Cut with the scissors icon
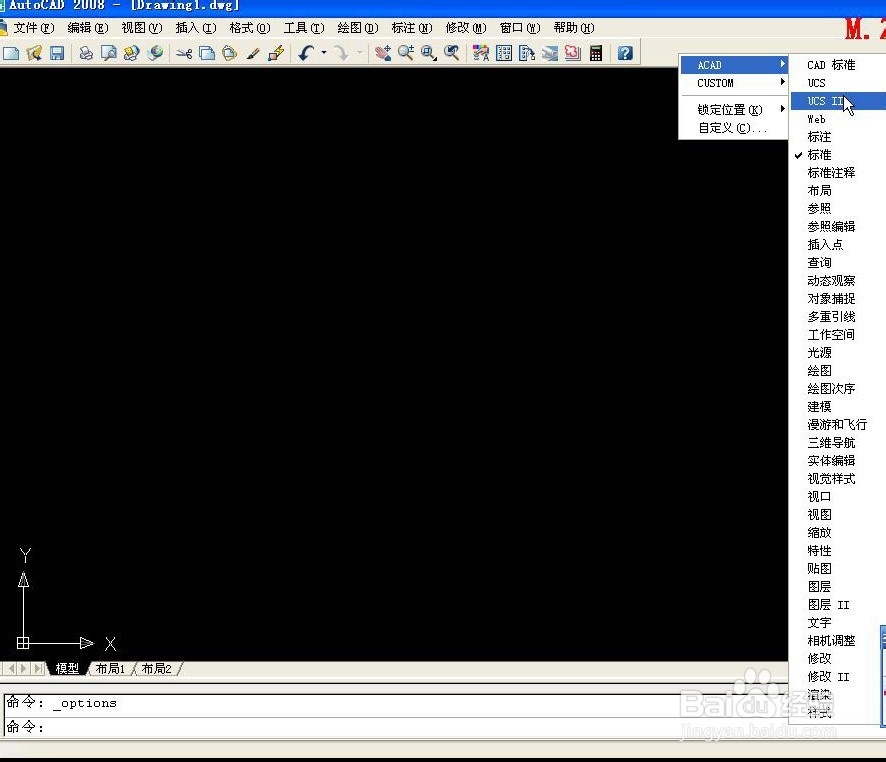Viewport: 886px width, 762px height. click(184, 54)
